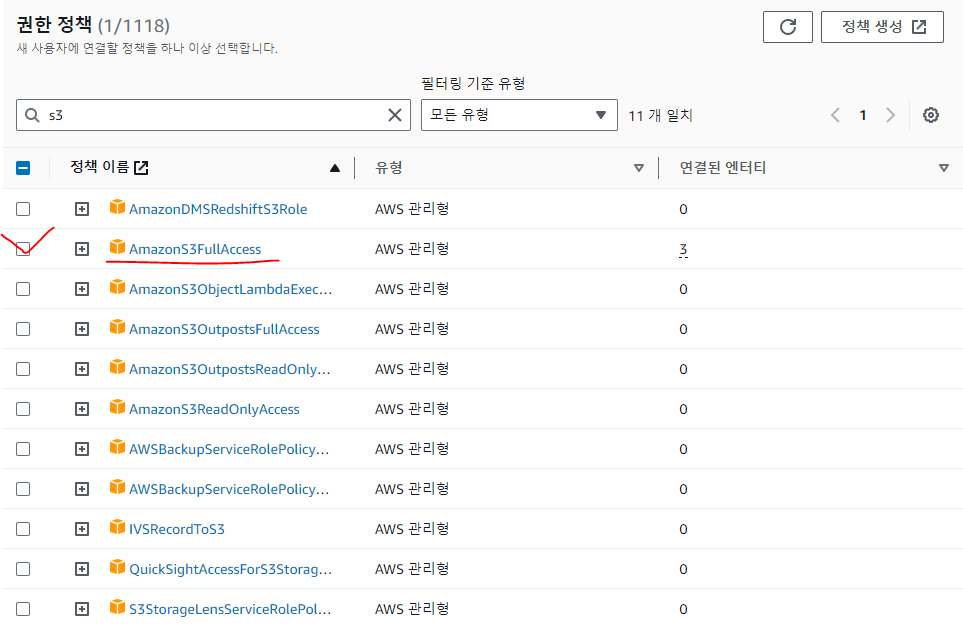Open the 모든 유형 filter type dropdown
This screenshot has width=963, height=628.
(x=519, y=115)
